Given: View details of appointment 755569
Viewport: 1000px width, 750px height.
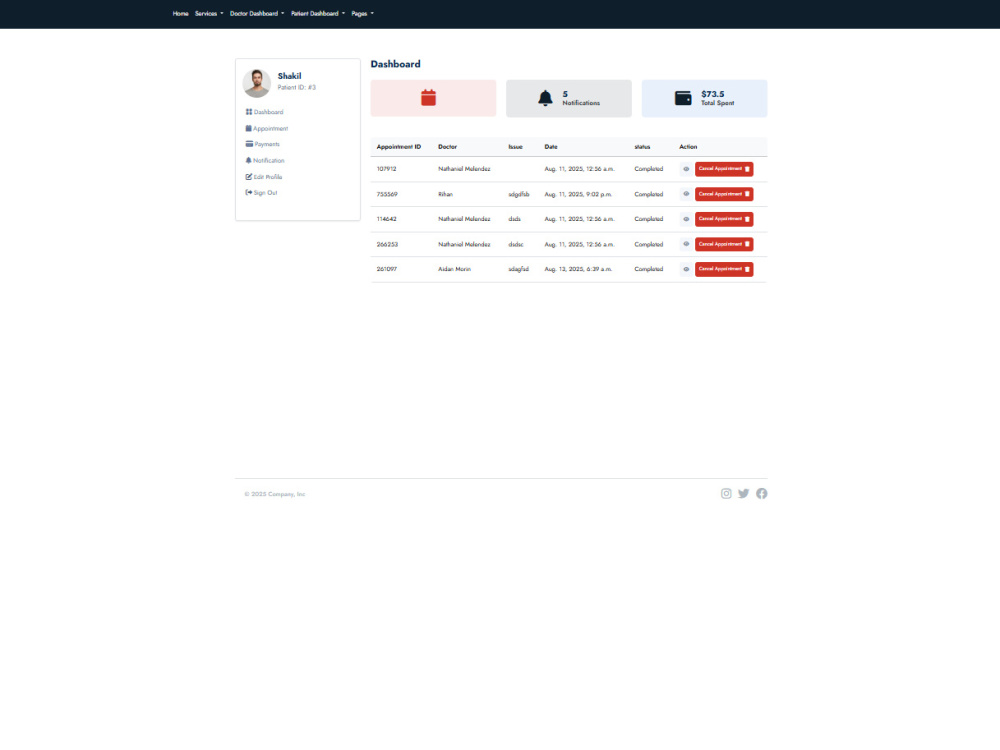Looking at the screenshot, I should point(686,194).
